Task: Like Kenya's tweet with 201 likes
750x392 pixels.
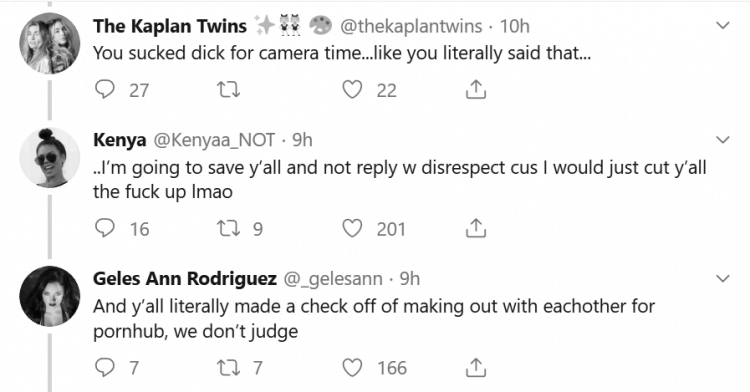Action: tap(353, 229)
